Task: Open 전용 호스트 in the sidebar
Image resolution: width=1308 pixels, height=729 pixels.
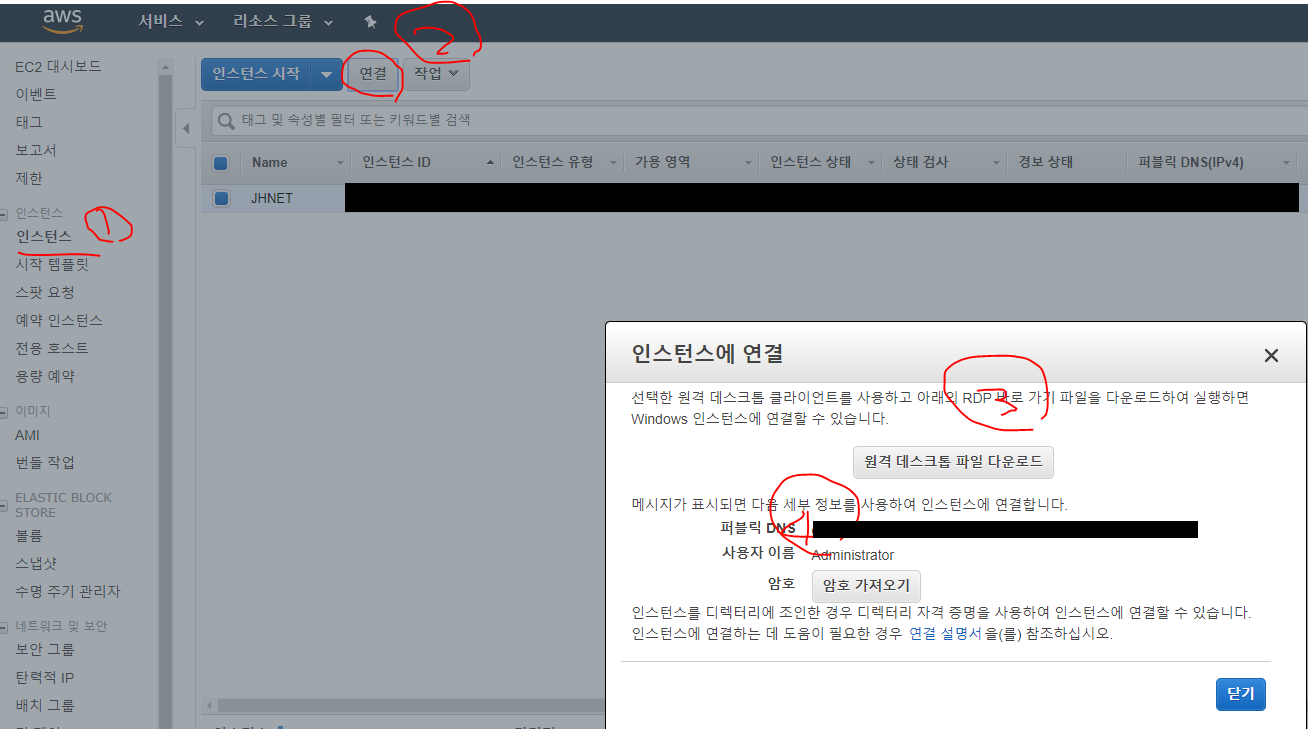Action: click(x=52, y=348)
